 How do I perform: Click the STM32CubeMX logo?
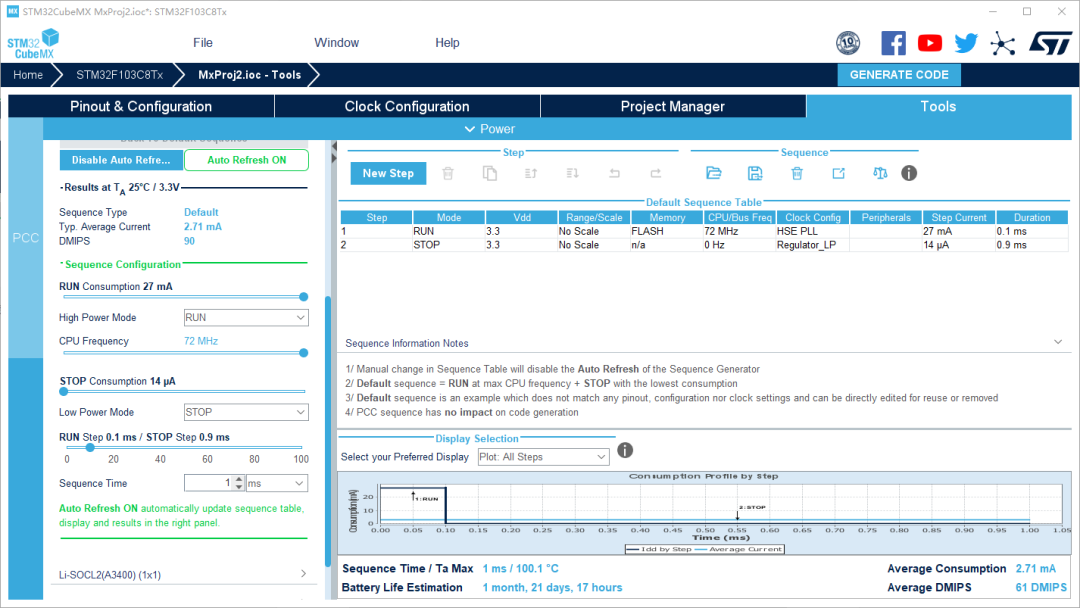click(33, 43)
